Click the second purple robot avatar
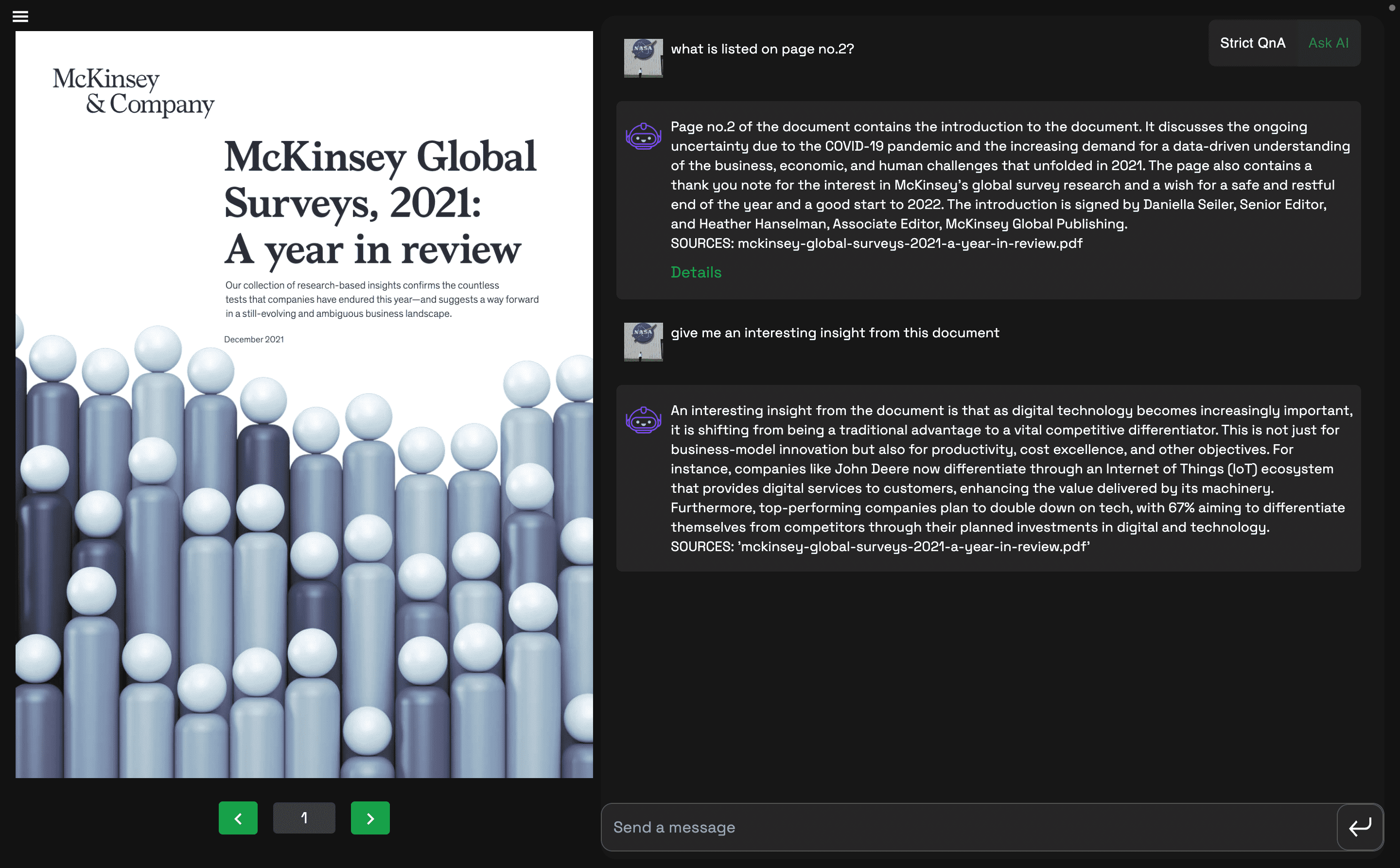1400x868 pixels. pos(643,420)
